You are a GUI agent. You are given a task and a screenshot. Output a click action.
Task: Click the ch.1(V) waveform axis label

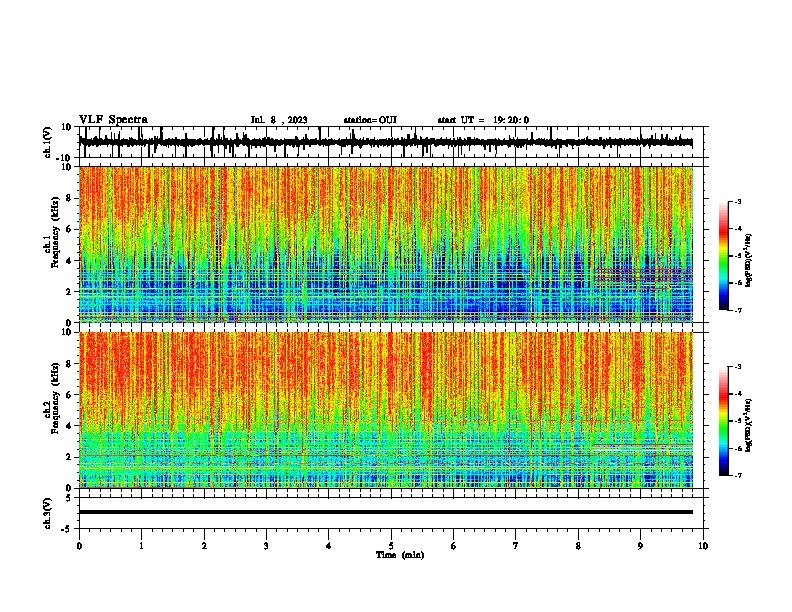click(x=48, y=142)
